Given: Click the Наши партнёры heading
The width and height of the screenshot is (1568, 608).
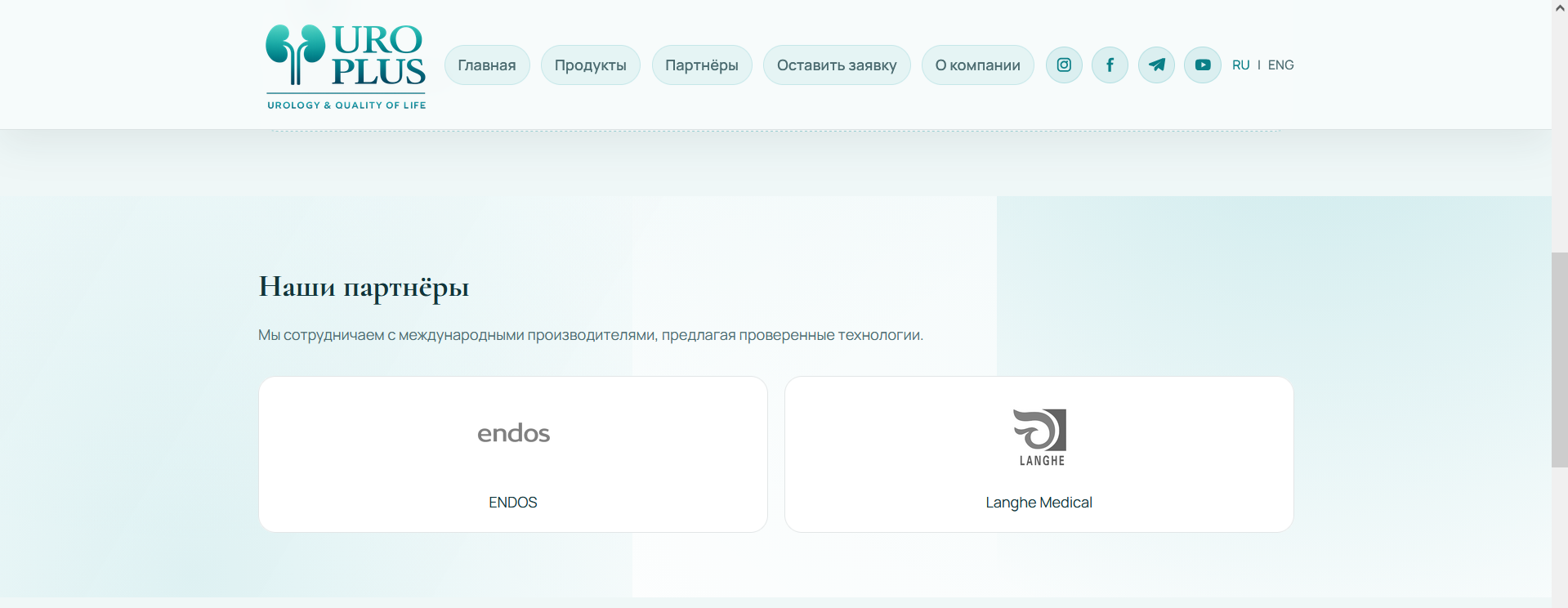Looking at the screenshot, I should click(x=364, y=288).
